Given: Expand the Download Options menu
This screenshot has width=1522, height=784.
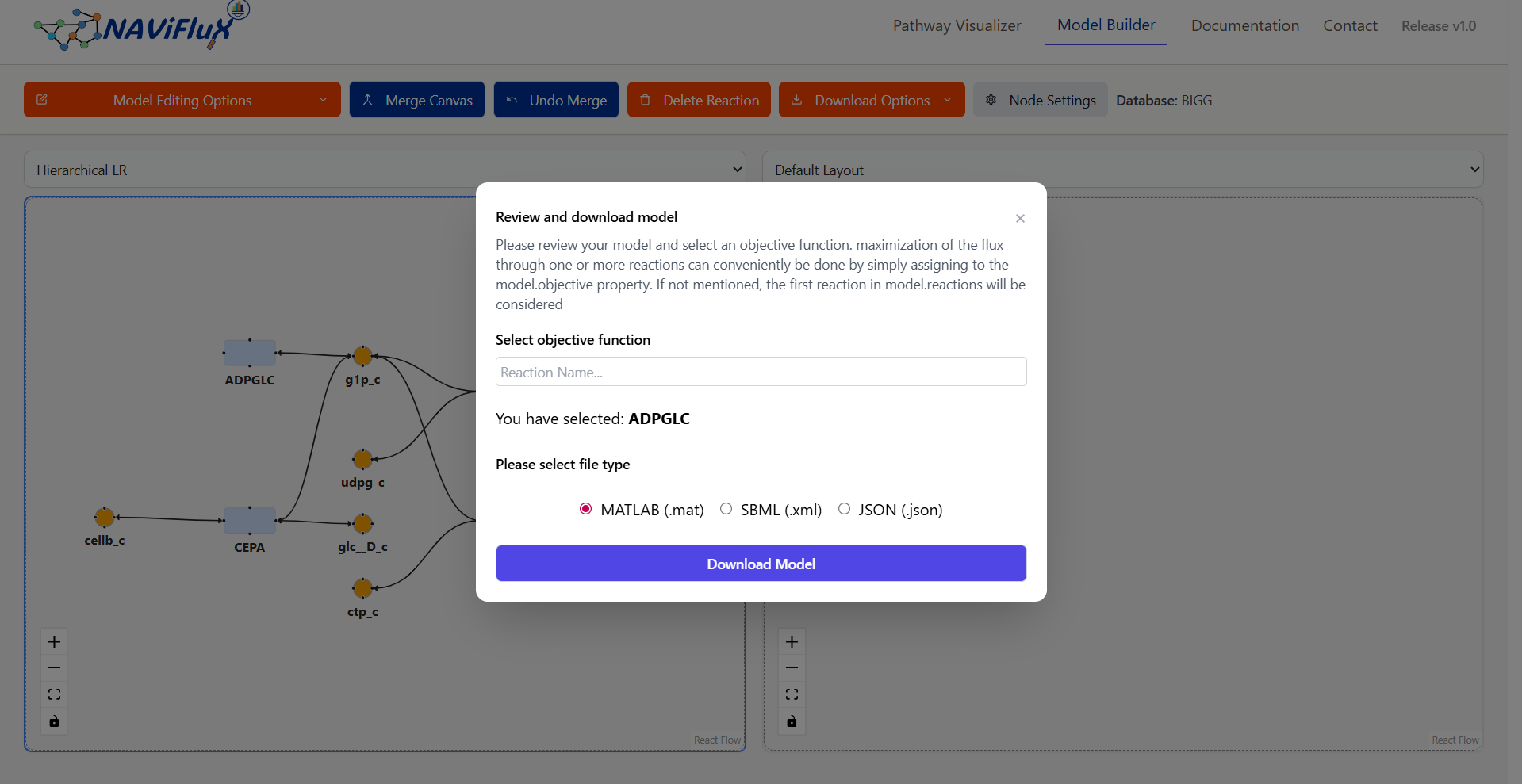Looking at the screenshot, I should coord(871,100).
